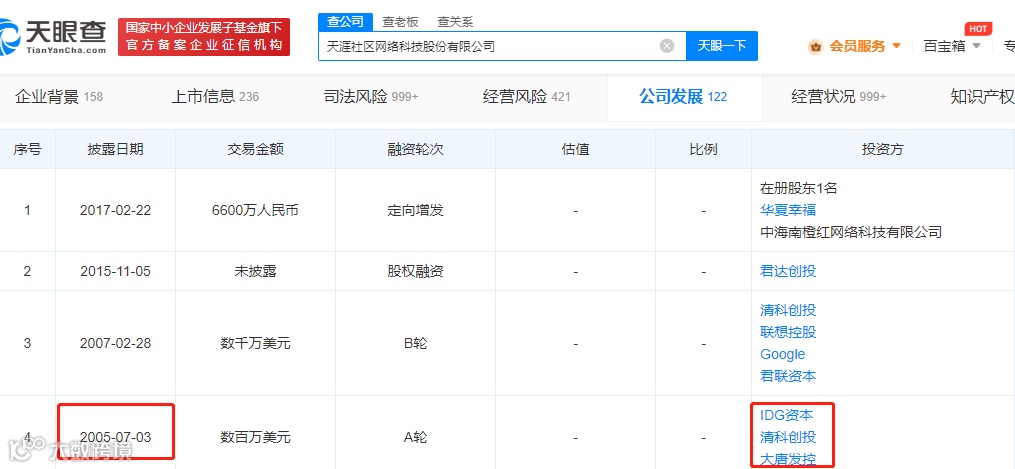1015x469 pixels.
Task: Select the 公司发展 tab
Action: tap(684, 97)
